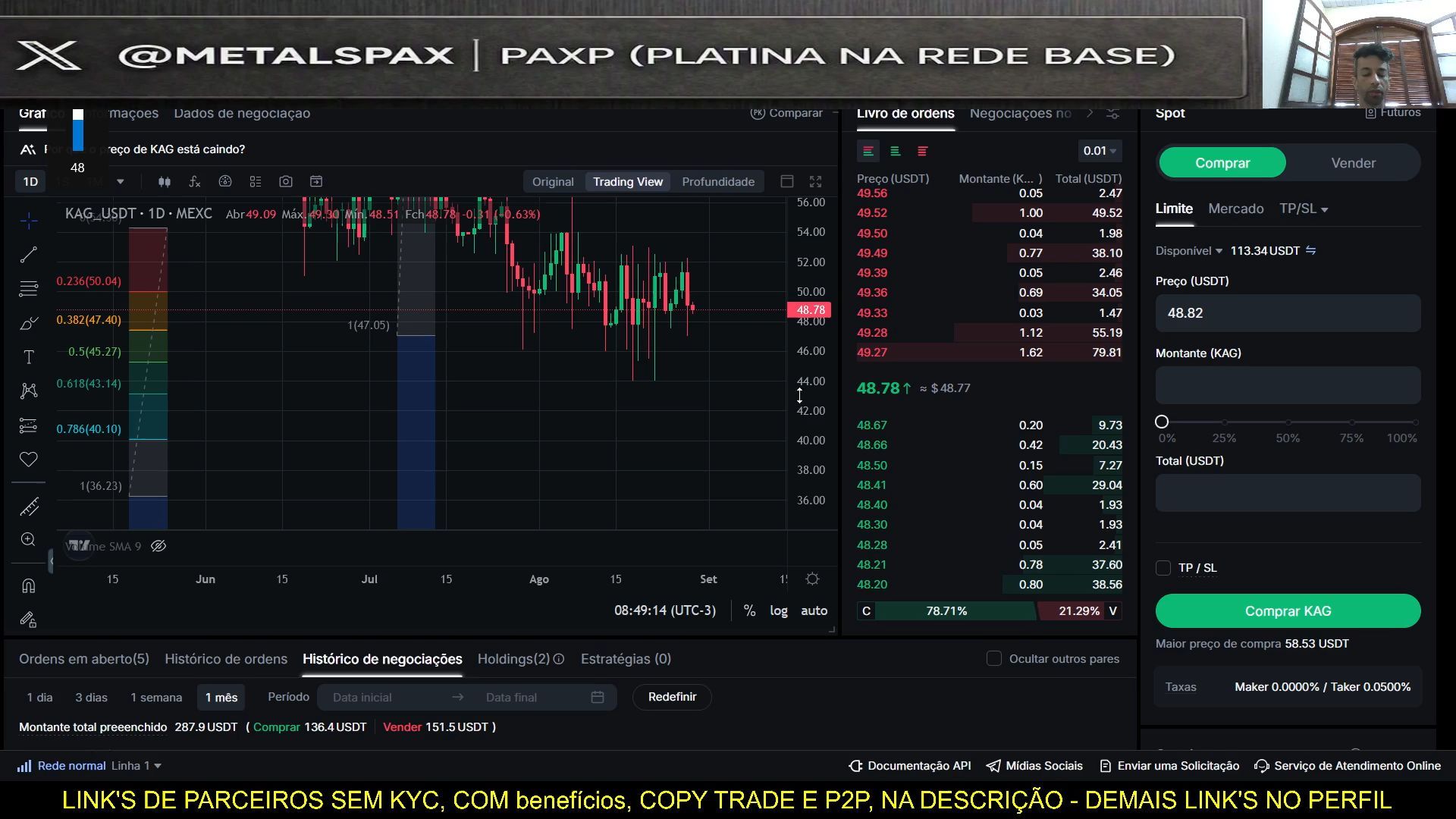The width and height of the screenshot is (1456, 819).
Task: Check Ocultar outros pares
Action: pos(994,659)
